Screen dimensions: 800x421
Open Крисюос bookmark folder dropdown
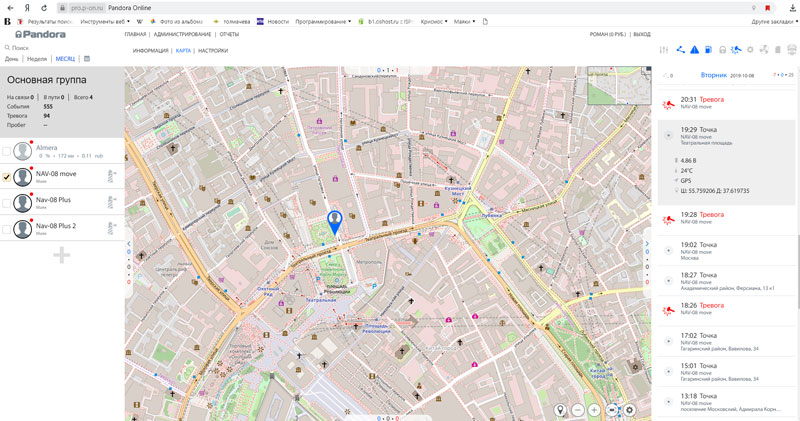(434, 21)
